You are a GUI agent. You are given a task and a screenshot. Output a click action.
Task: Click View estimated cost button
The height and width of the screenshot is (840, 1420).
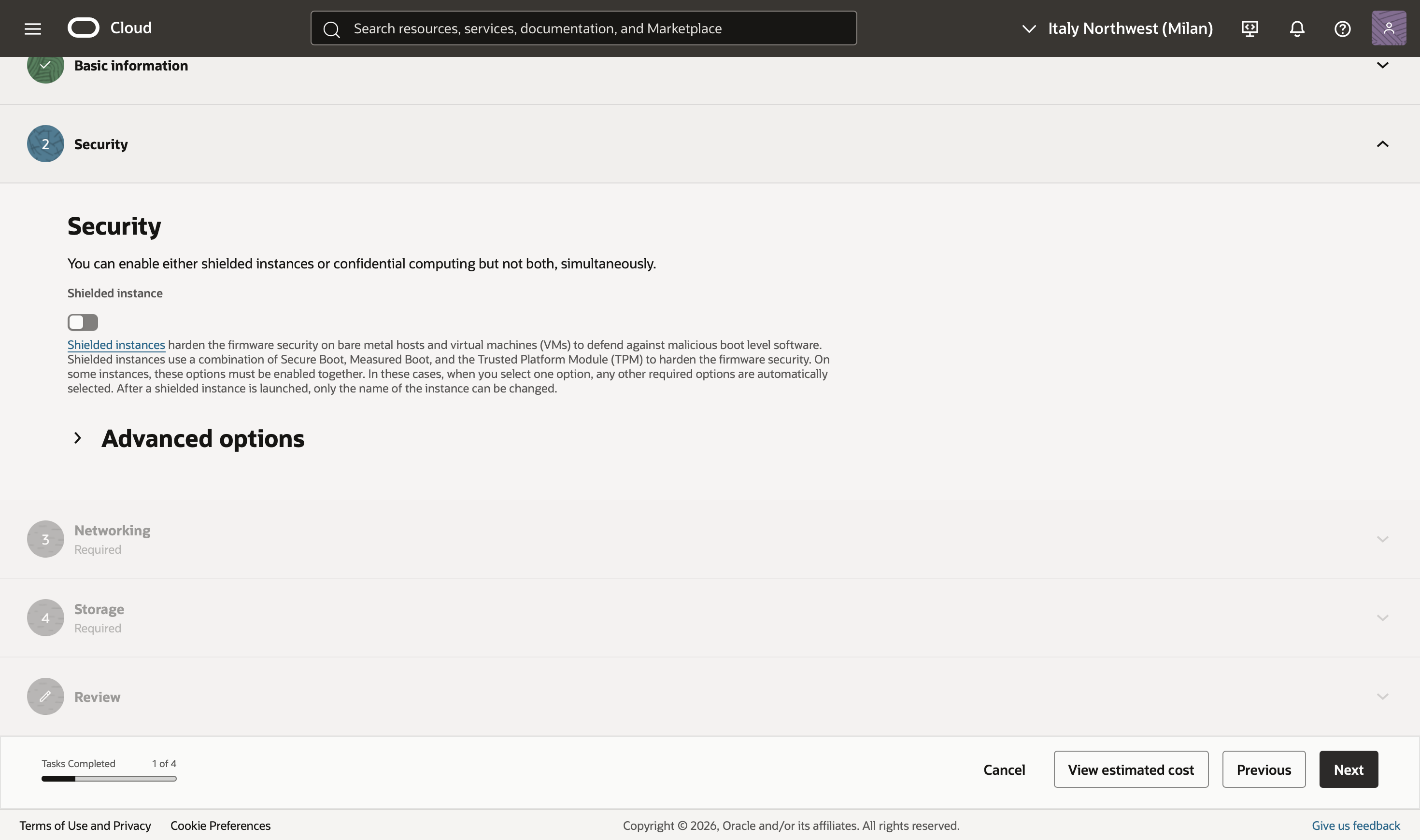click(1130, 770)
